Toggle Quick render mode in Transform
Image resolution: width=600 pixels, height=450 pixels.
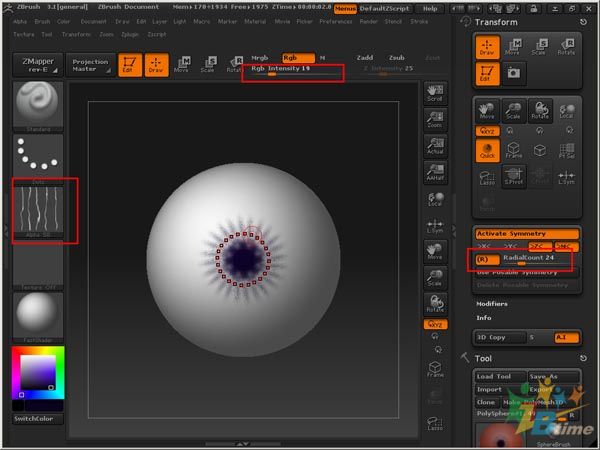(x=487, y=151)
